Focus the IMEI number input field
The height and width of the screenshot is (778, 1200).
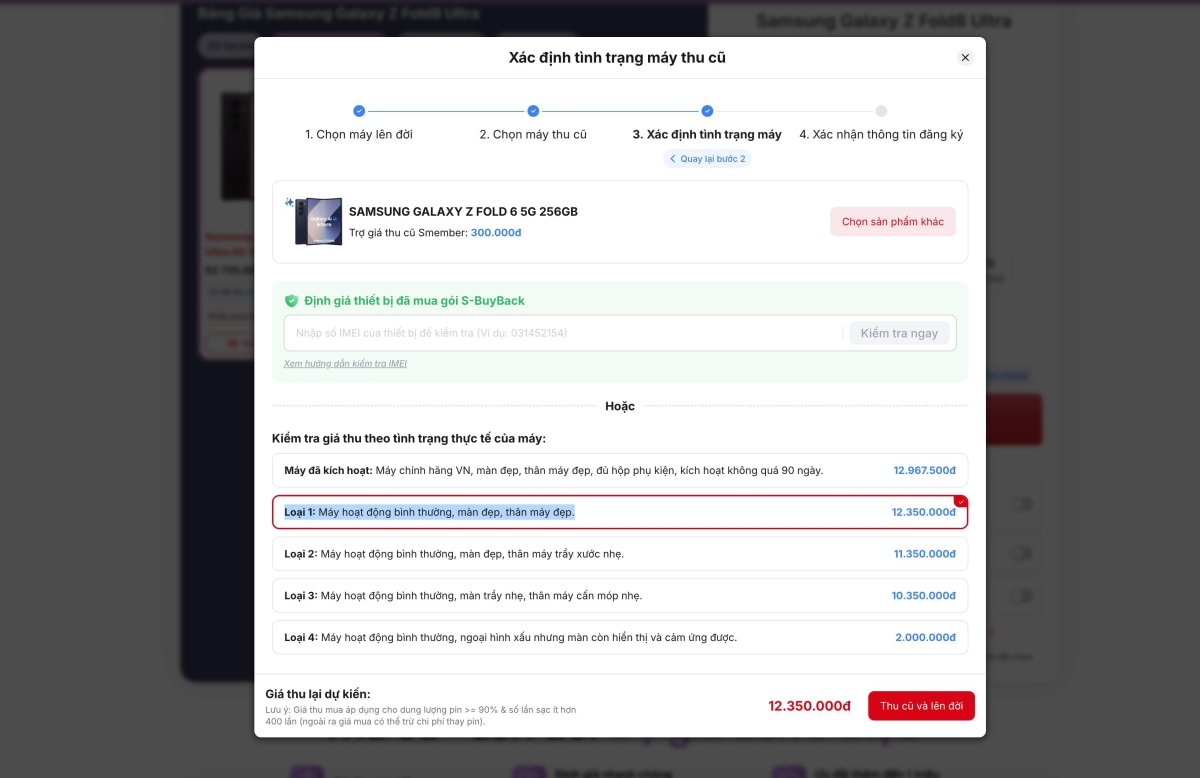pos(565,333)
